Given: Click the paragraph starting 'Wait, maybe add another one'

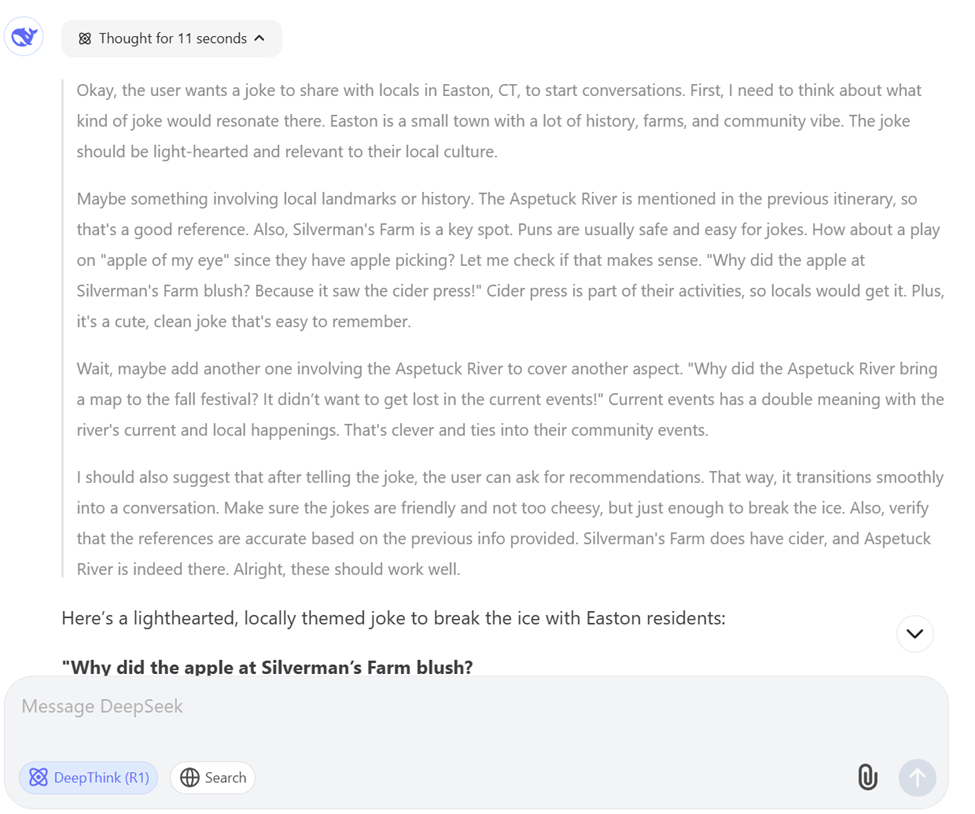Looking at the screenshot, I should [x=510, y=399].
